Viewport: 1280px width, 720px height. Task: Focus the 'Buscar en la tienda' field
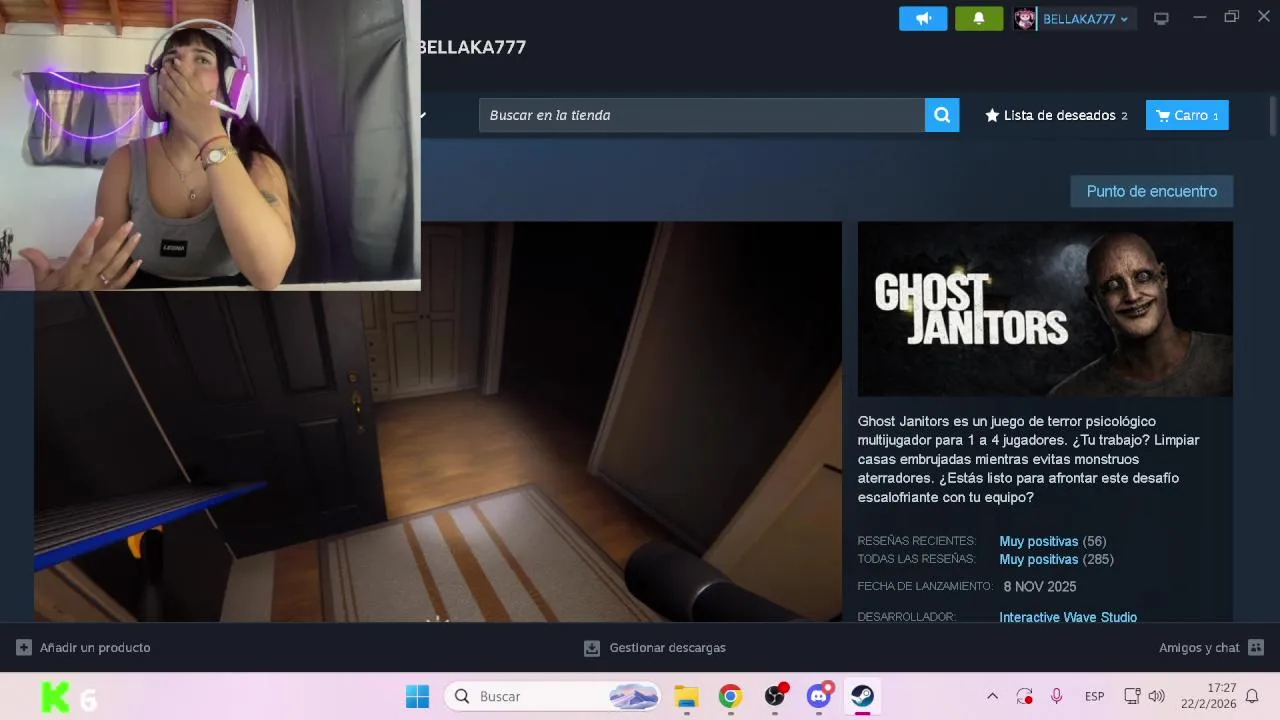702,115
